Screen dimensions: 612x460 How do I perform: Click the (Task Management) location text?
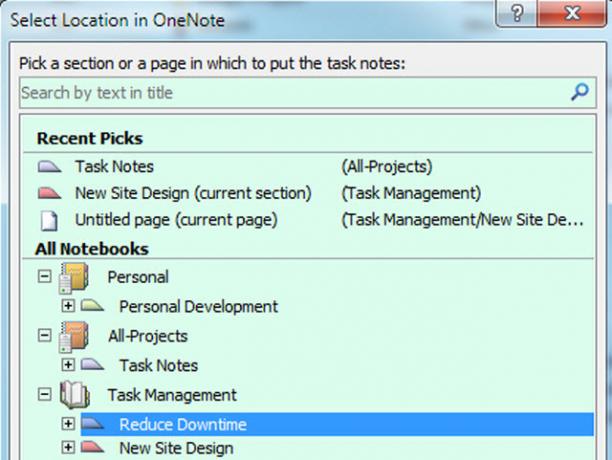tap(411, 193)
